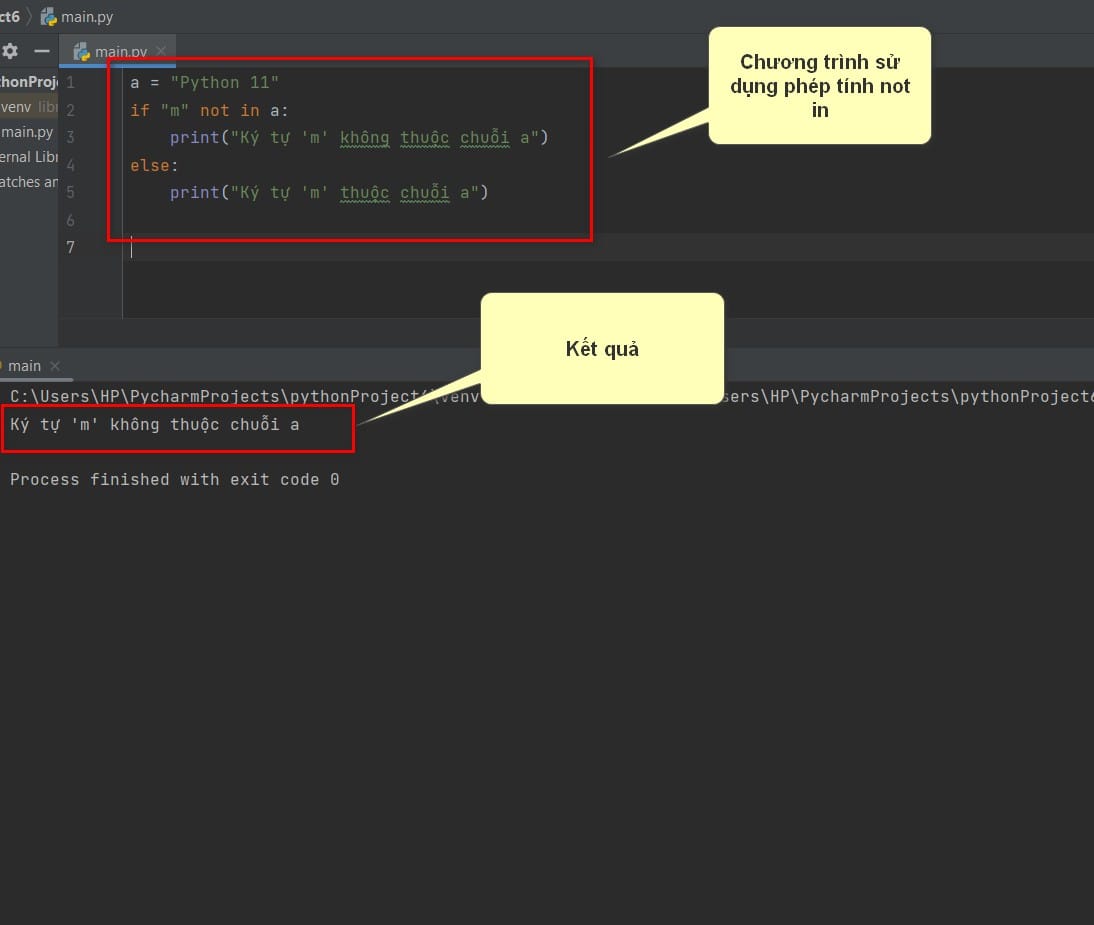Select the pythonProject root tree node
Image resolution: width=1094 pixels, height=925 pixels.
[x=28, y=82]
